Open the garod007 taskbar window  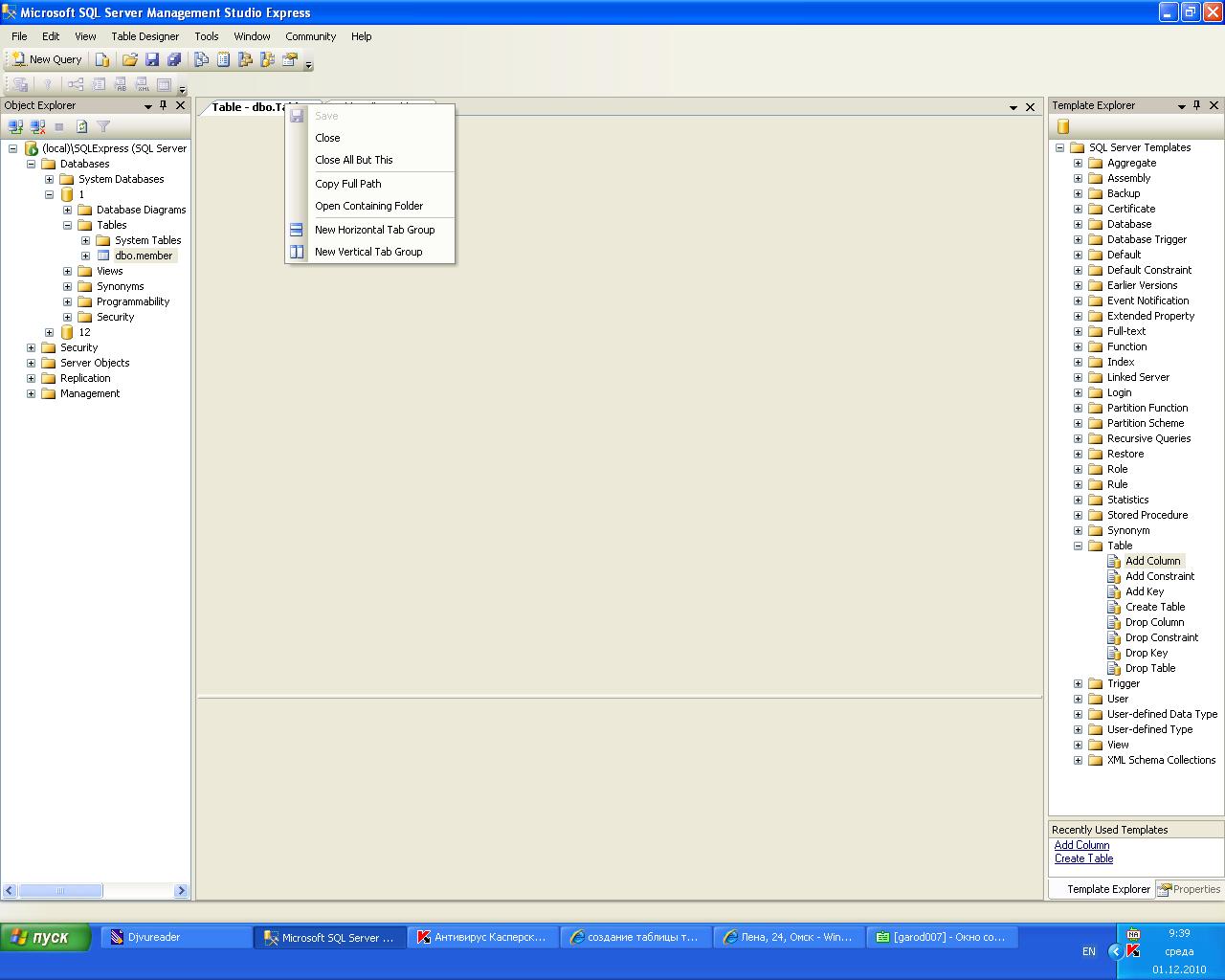pos(942,938)
